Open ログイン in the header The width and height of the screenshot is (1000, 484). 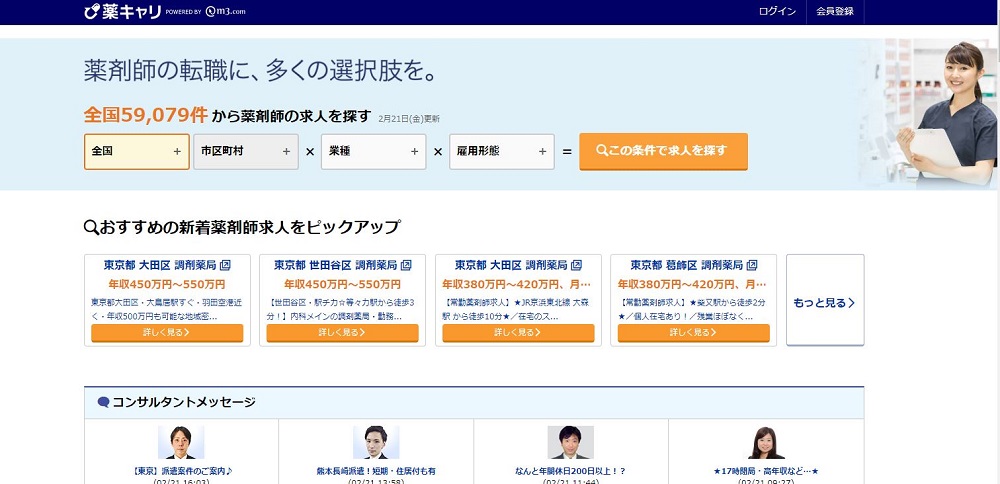click(x=777, y=11)
